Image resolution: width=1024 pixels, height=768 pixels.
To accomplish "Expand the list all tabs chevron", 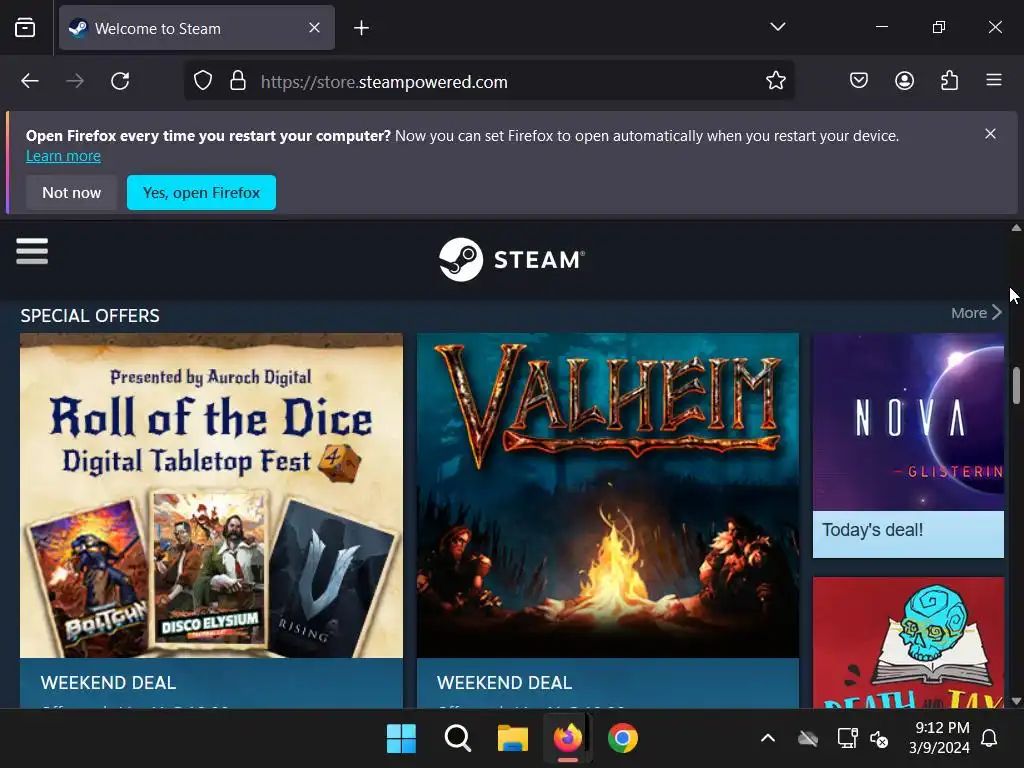I will [777, 27].
